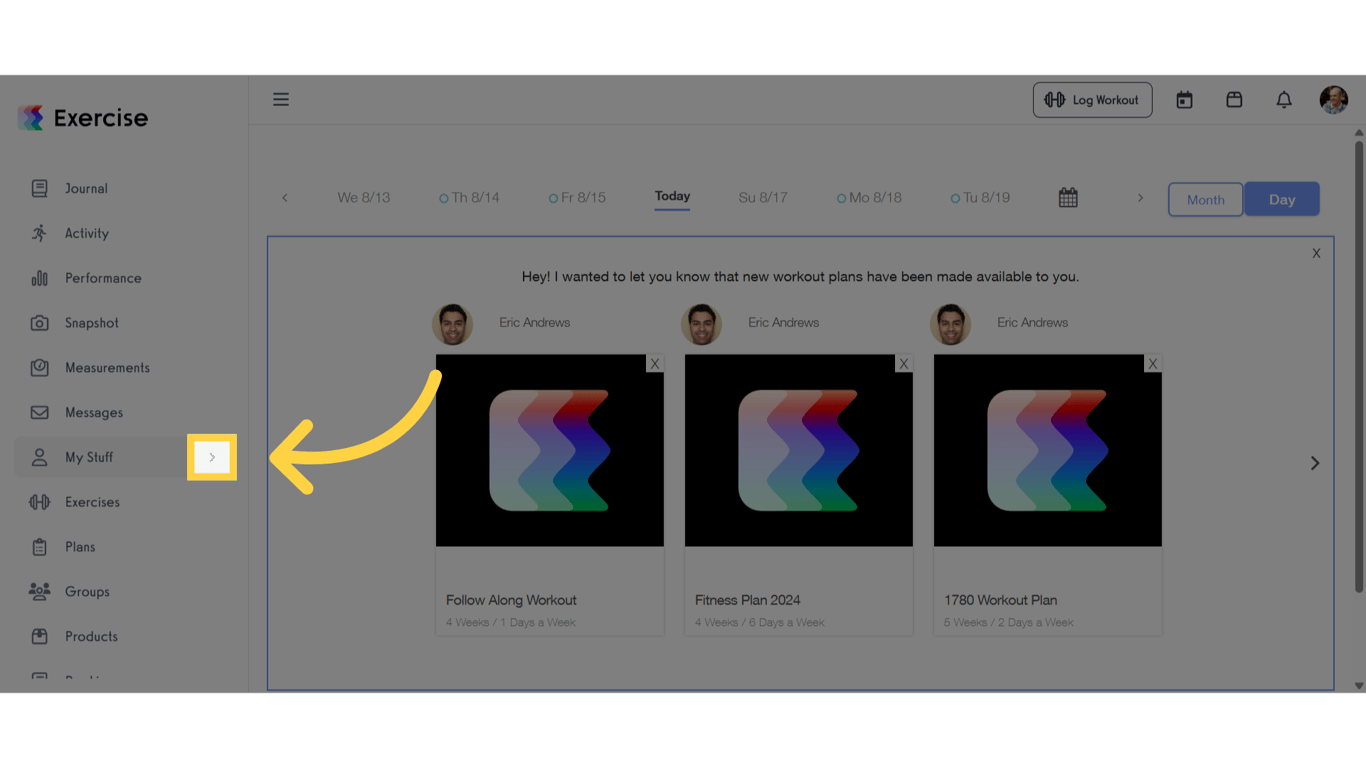Open the calendar date picker
Viewport: 1366px width, 768px height.
click(x=1067, y=197)
